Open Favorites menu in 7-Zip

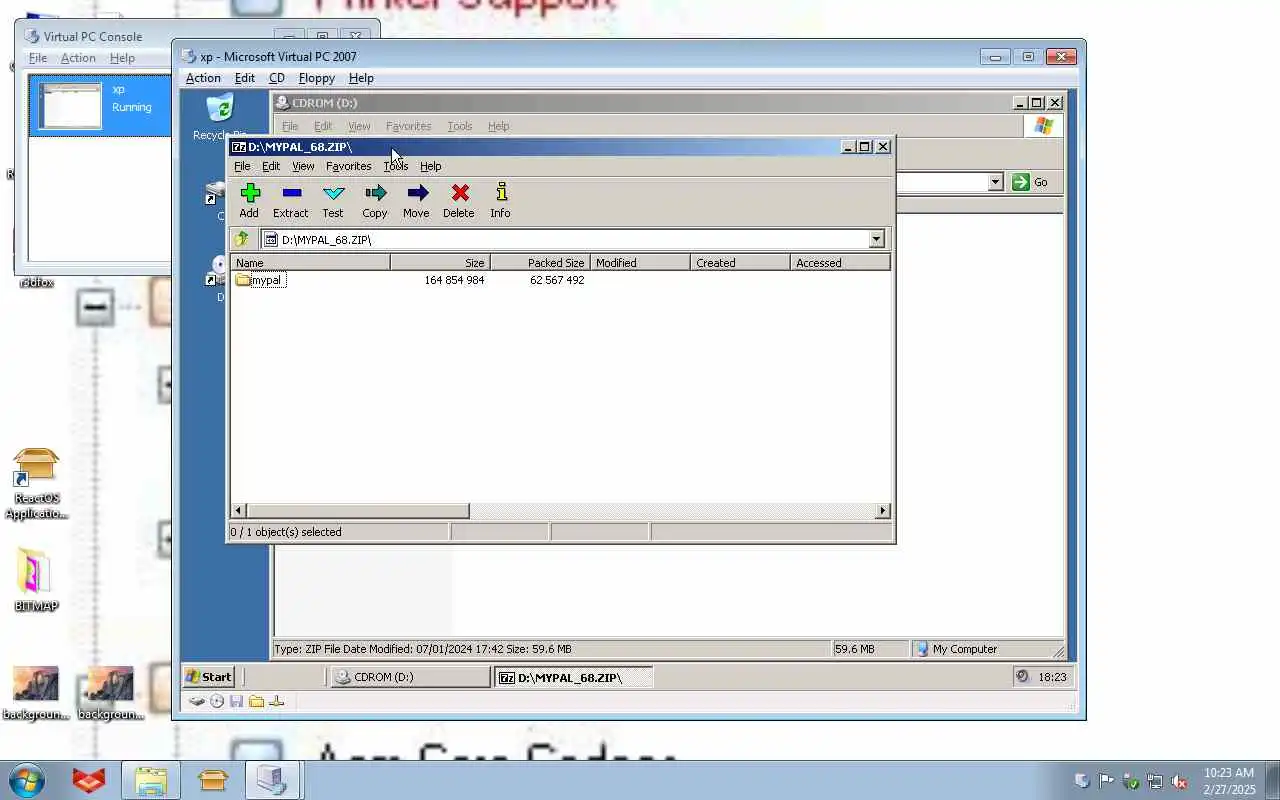[x=348, y=166]
